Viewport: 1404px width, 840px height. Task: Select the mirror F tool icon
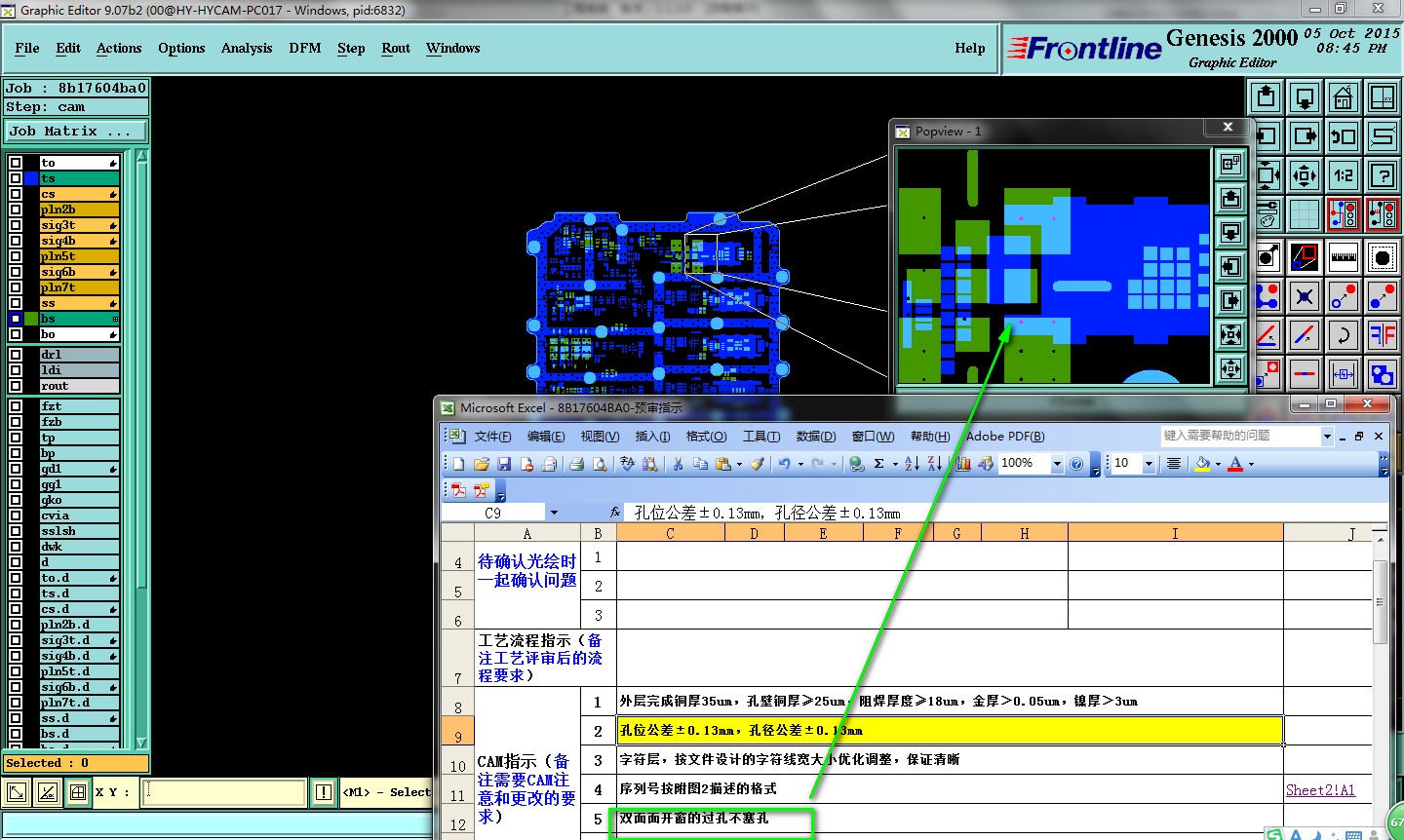(1383, 336)
